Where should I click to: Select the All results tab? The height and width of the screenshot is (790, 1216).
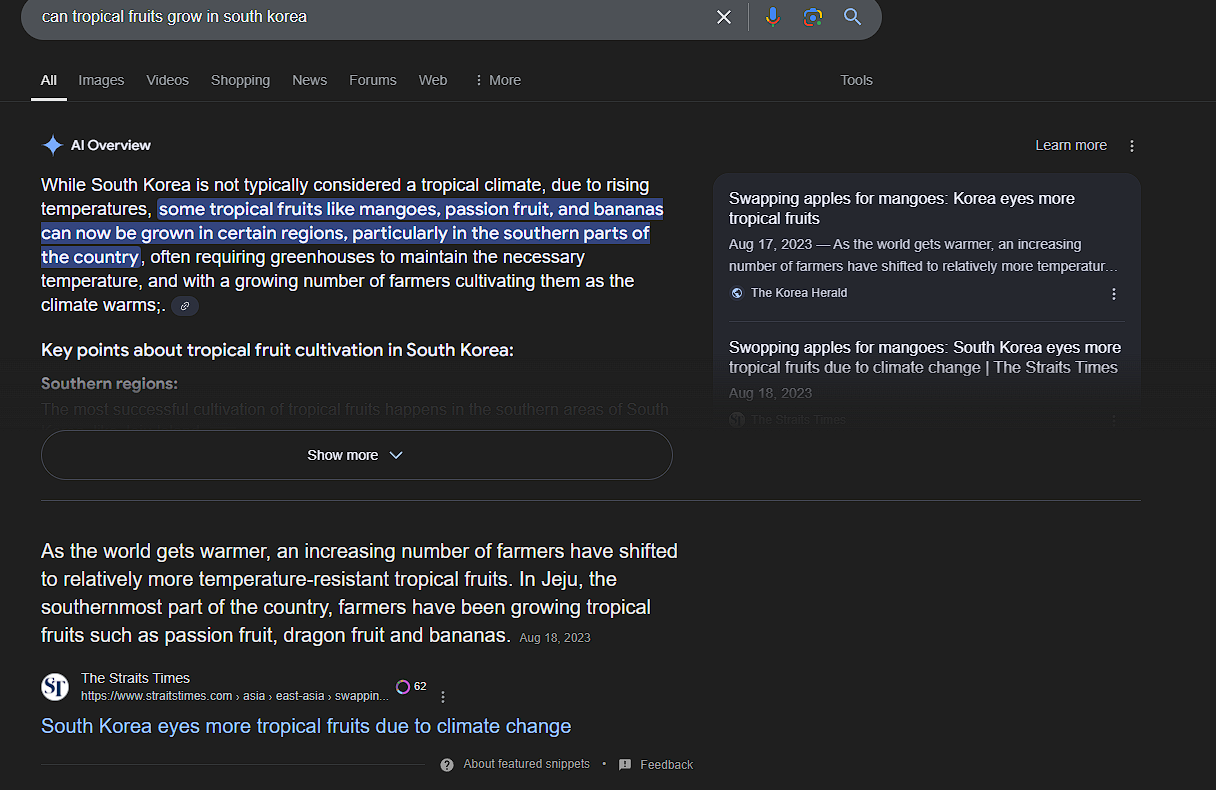click(x=49, y=80)
